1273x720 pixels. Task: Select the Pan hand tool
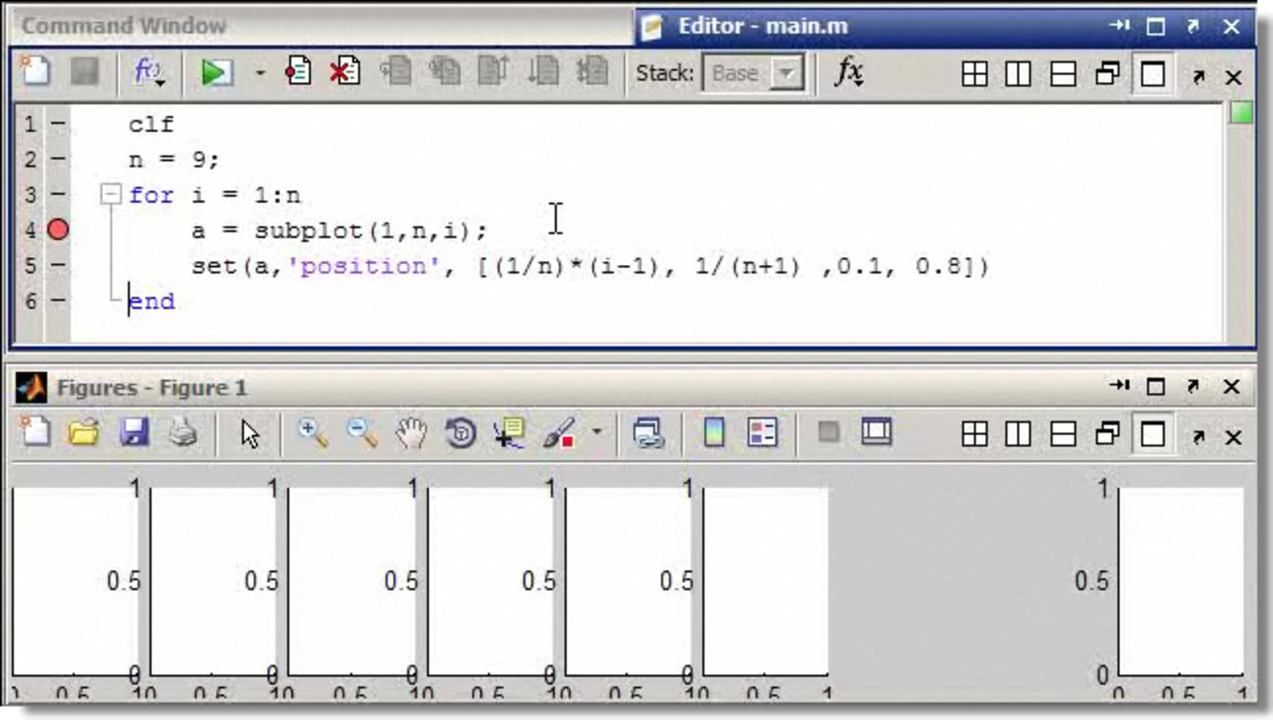pyautogui.click(x=411, y=433)
